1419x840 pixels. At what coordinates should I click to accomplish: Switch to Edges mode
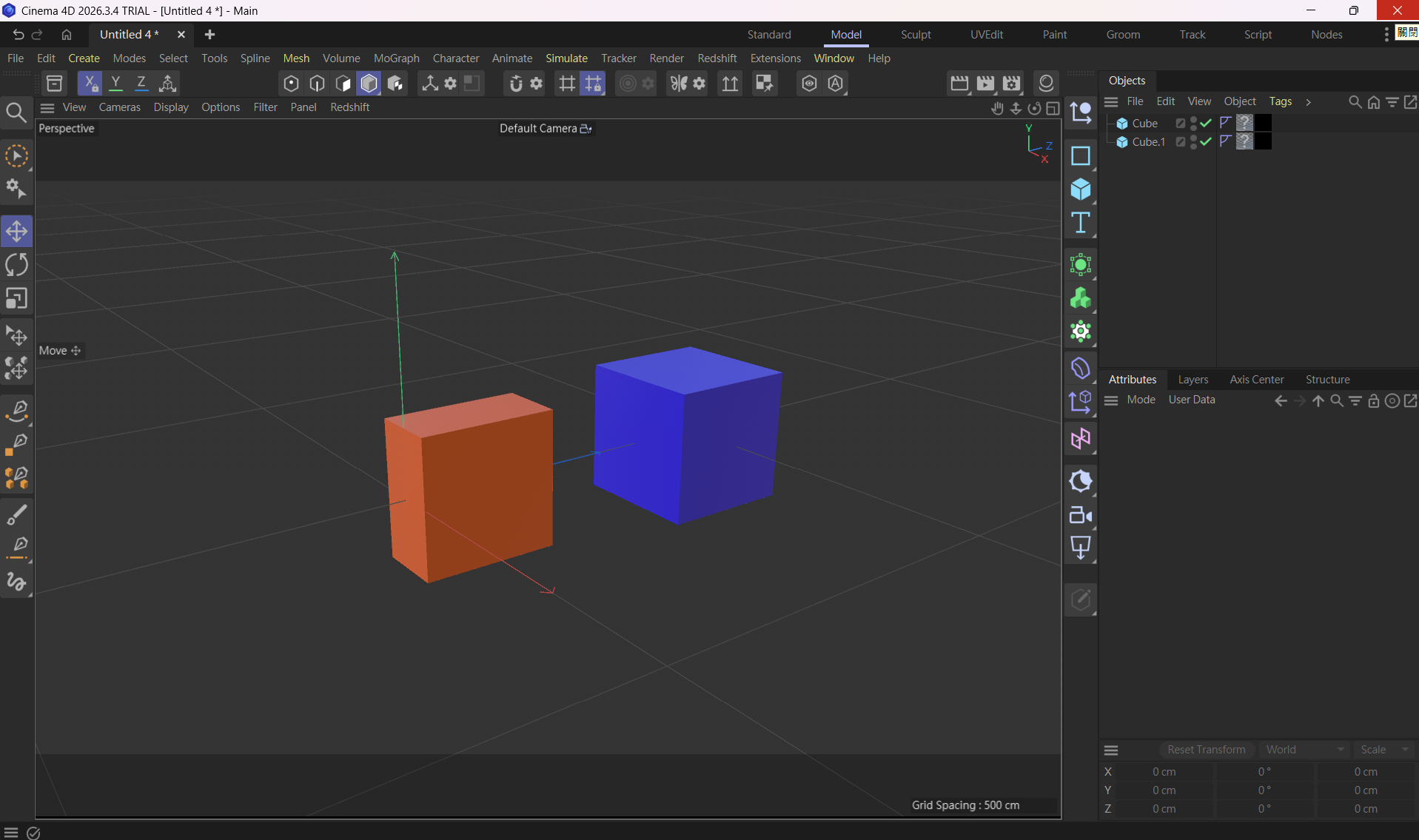[x=317, y=83]
